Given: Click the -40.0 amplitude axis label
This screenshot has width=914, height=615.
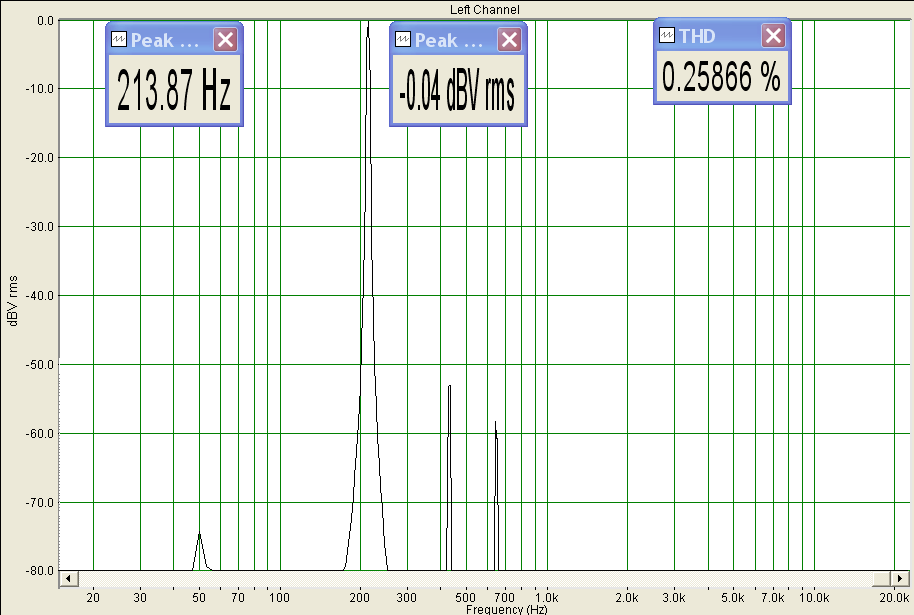Looking at the screenshot, I should click(x=40, y=296).
